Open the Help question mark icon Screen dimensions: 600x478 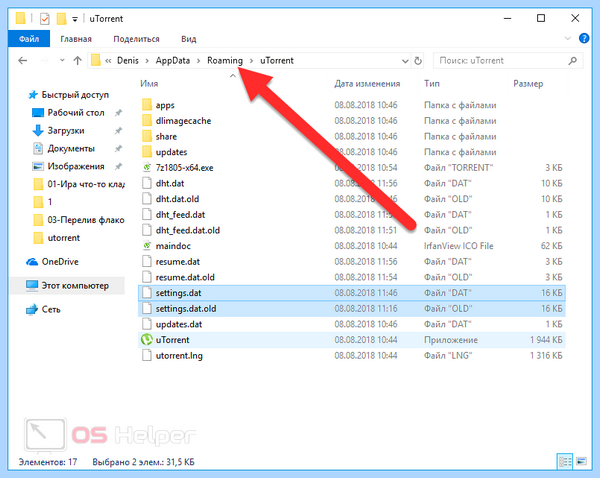[x=584, y=38]
